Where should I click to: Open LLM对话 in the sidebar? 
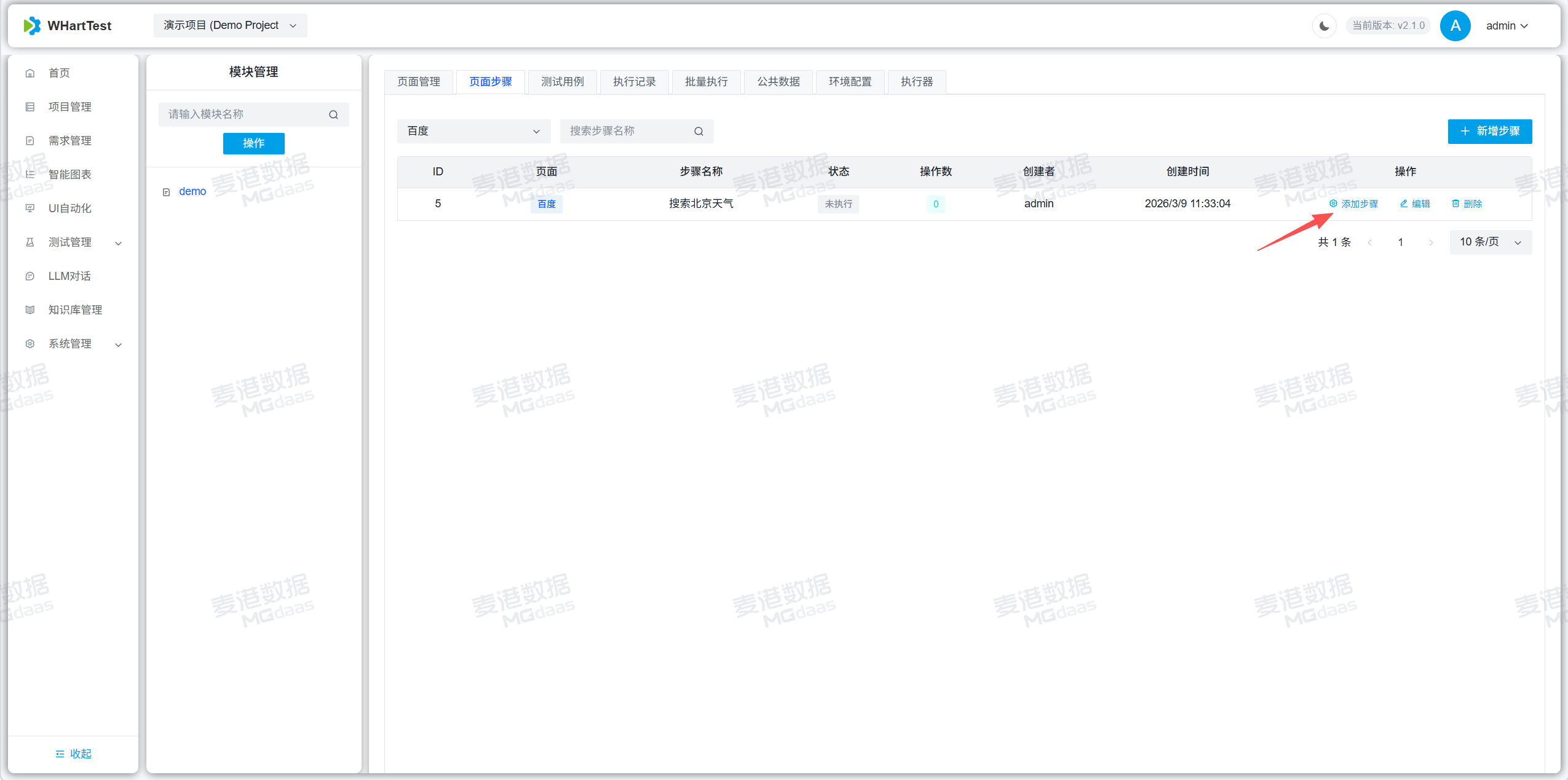point(69,276)
